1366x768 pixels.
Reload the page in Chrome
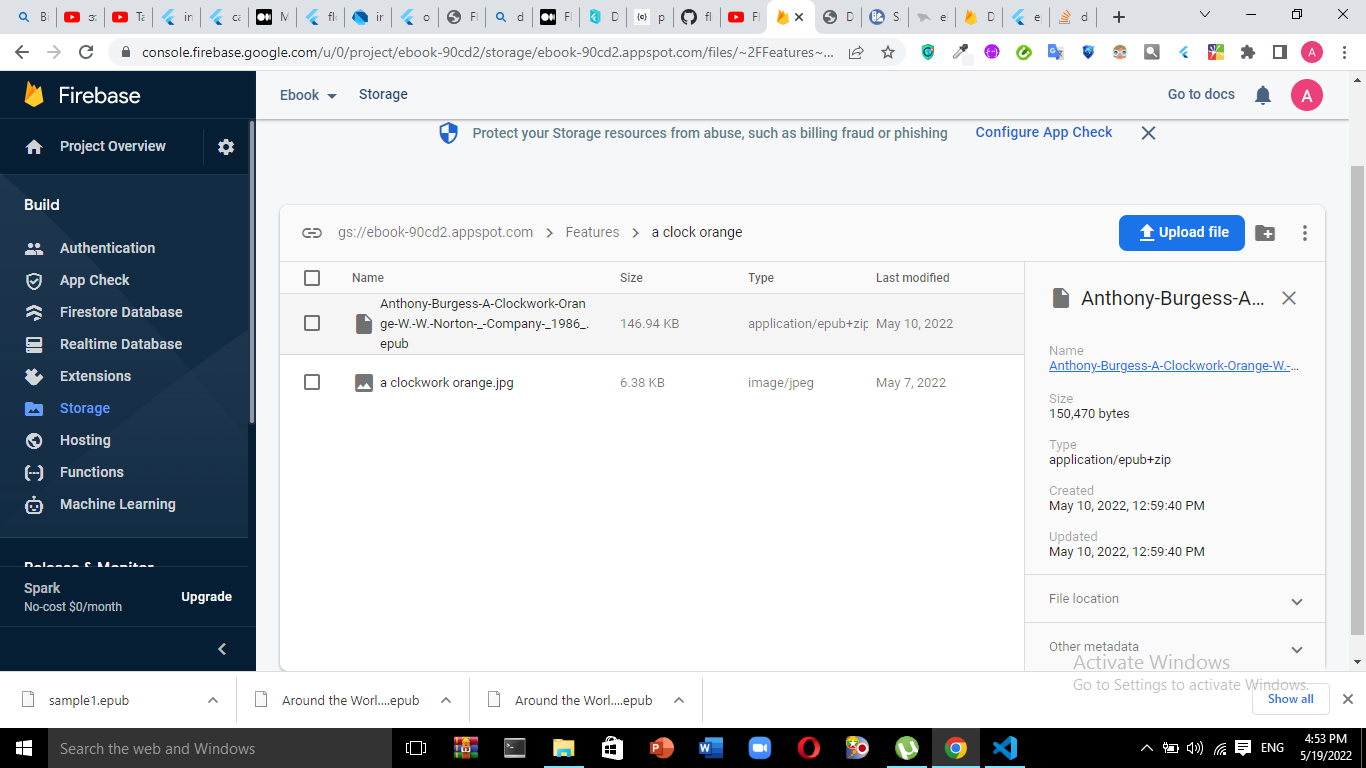(x=86, y=52)
